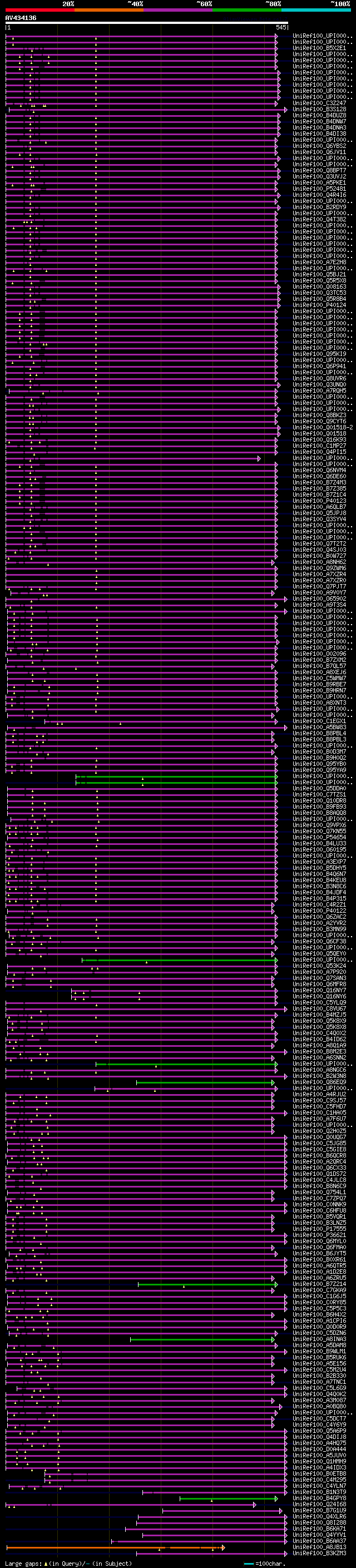
Task: Select hit label UniRef100_Q4YYV1
Action: click(319, 1535)
